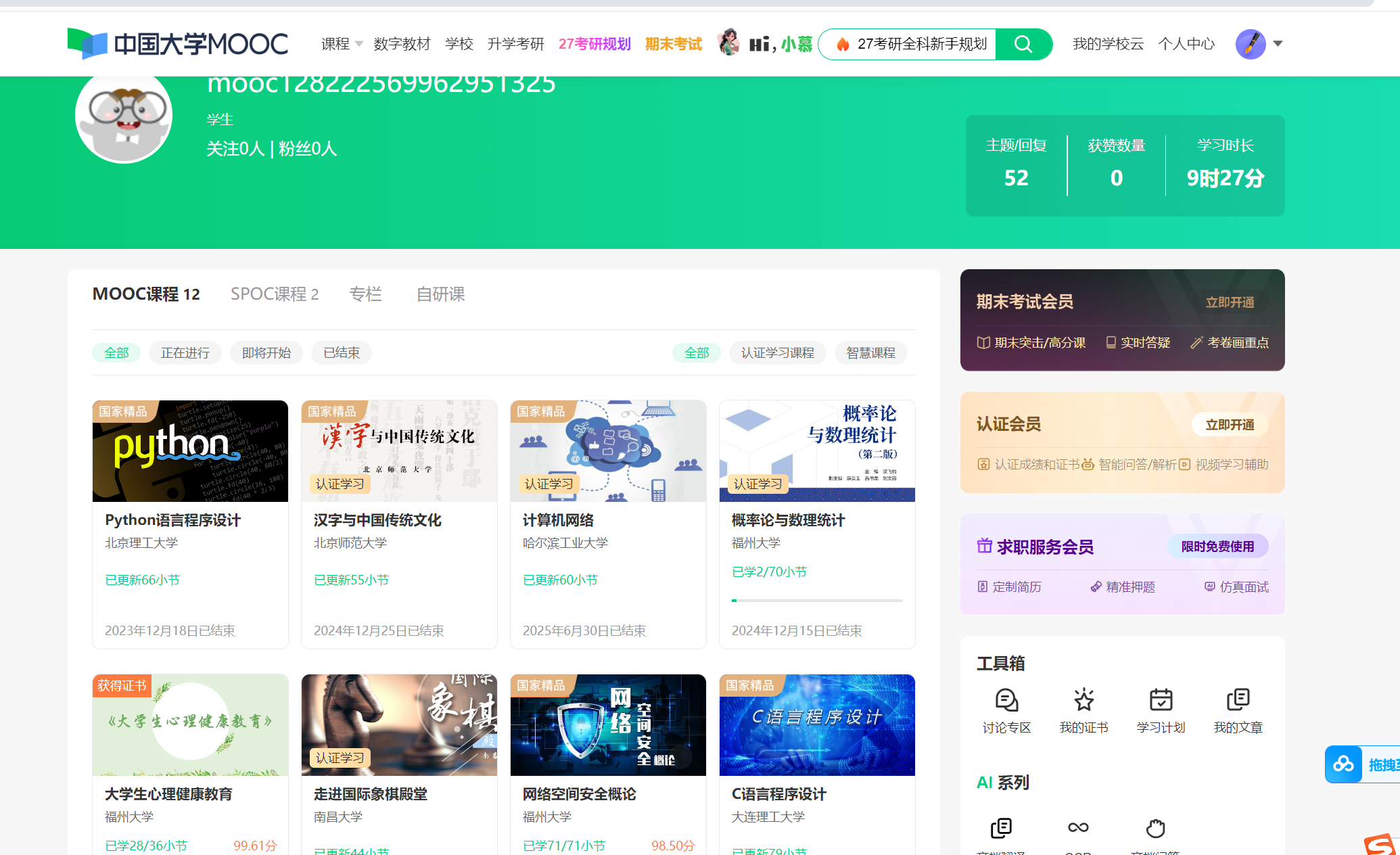
Task: Click the green search magnifier button
Action: 1023,45
